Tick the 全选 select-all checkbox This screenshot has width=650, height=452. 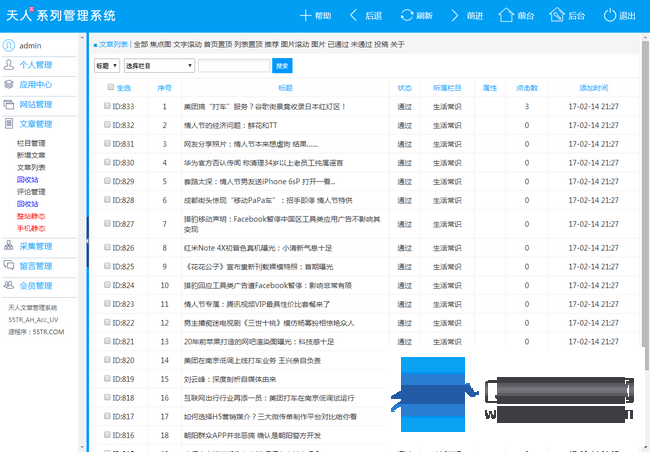point(111,87)
